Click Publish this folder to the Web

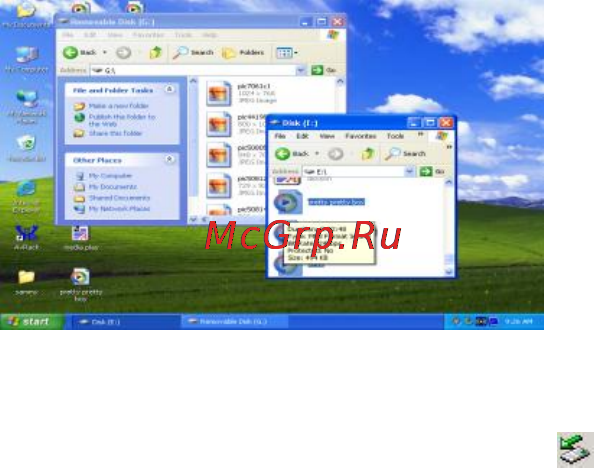point(122,120)
